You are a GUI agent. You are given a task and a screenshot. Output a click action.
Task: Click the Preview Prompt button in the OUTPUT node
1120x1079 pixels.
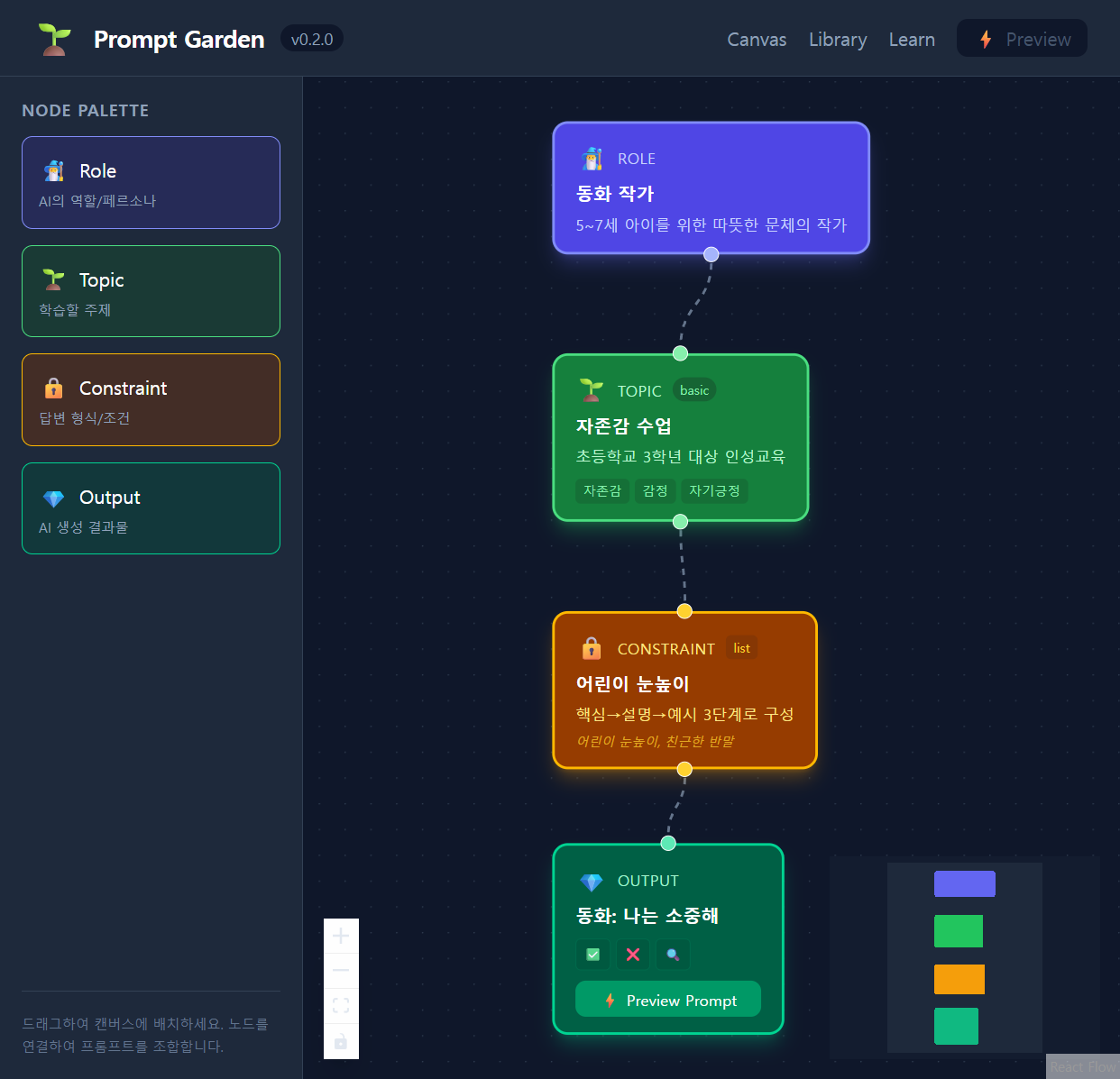tap(667, 999)
